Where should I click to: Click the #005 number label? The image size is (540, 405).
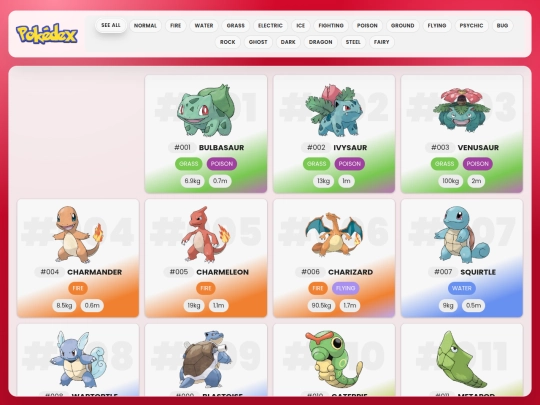[179, 272]
